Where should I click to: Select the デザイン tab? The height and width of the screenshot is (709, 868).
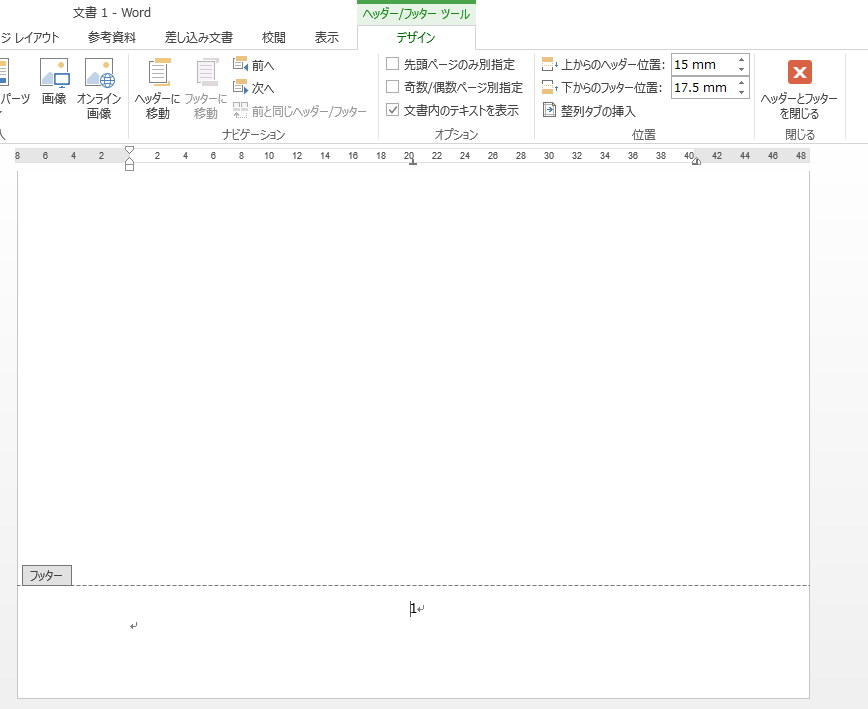(x=416, y=38)
